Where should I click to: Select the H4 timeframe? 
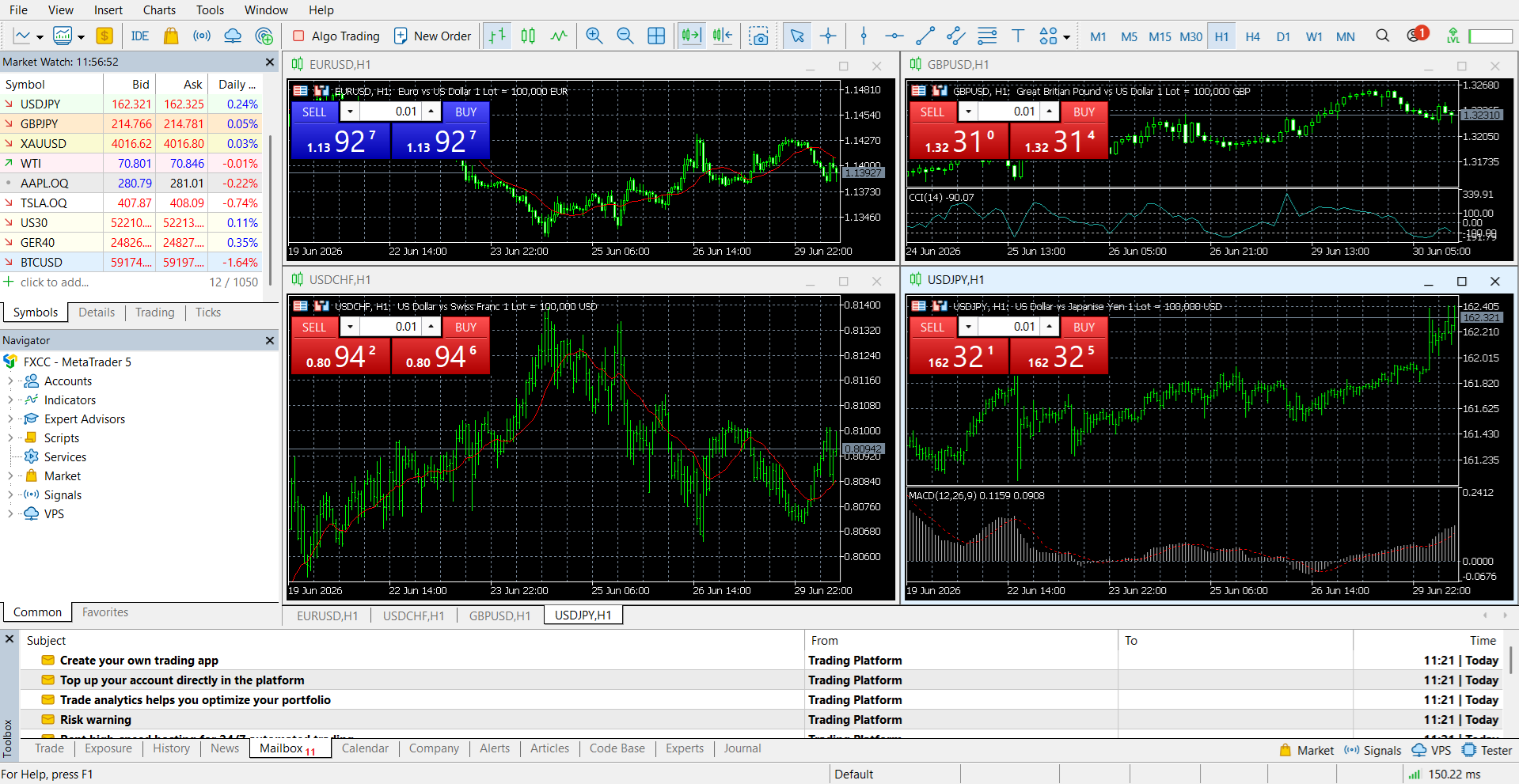point(1252,36)
